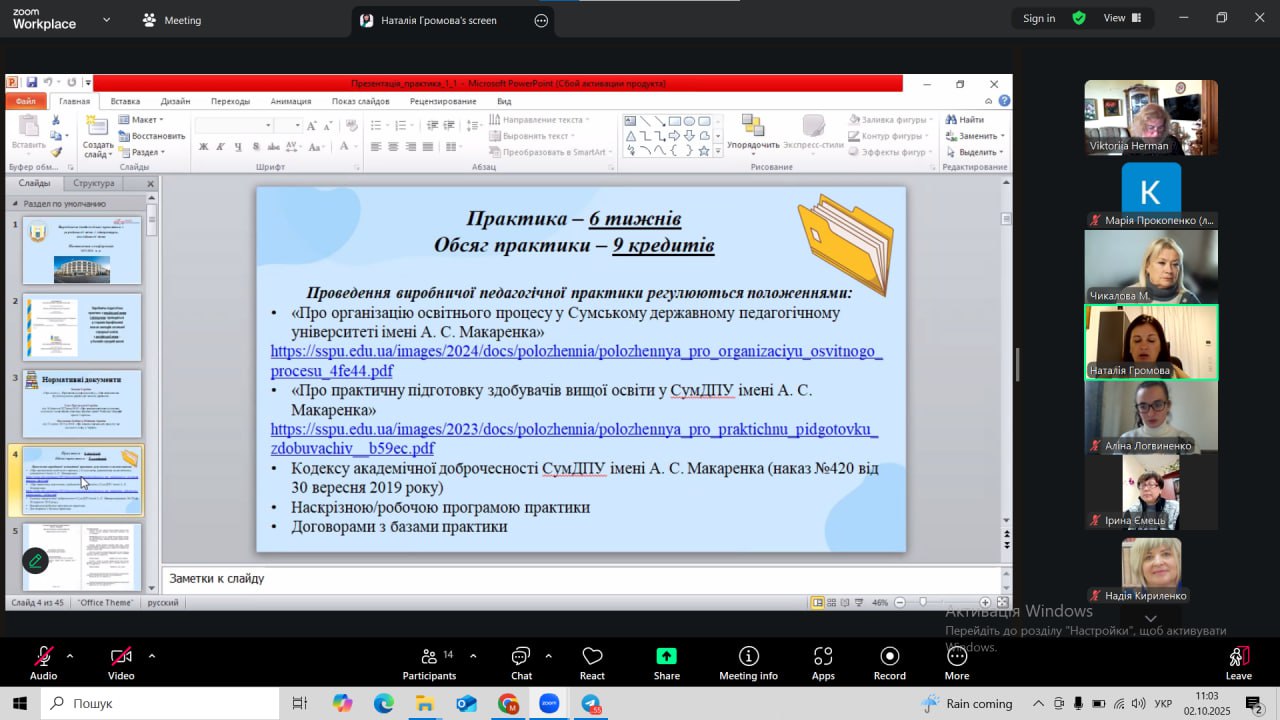
Task: Click the Windows search box Пошук
Action: point(160,704)
